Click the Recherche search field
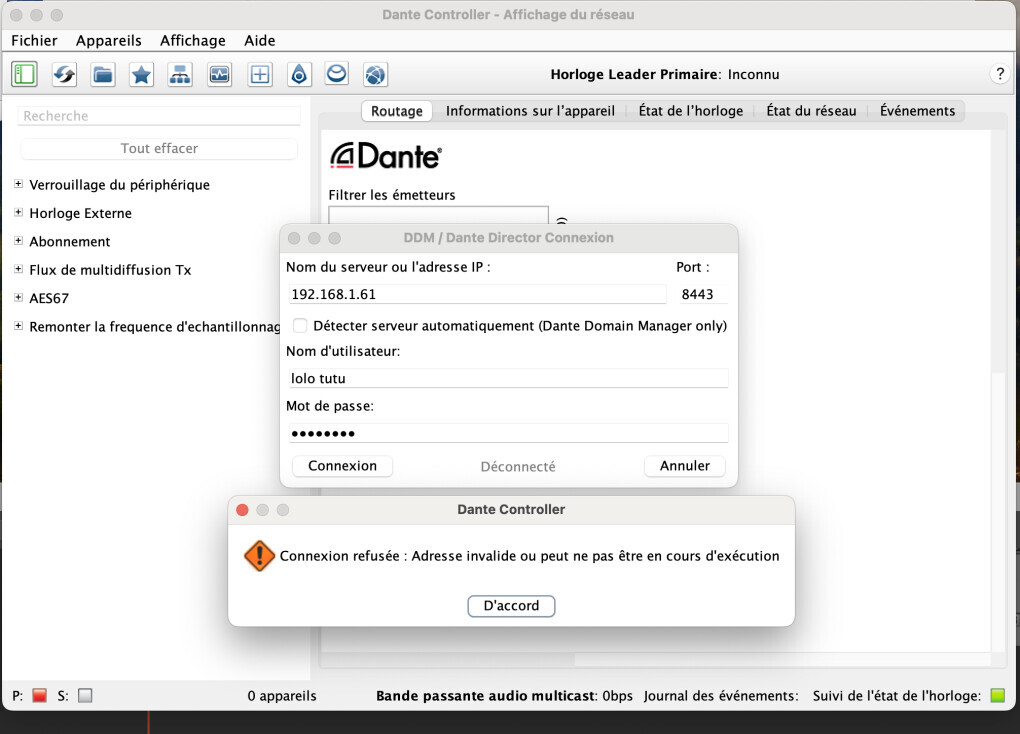 click(159, 116)
